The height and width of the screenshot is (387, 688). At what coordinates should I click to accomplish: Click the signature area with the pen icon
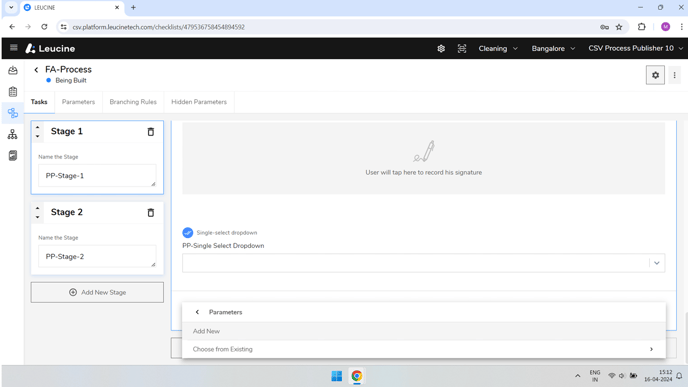[423, 158]
